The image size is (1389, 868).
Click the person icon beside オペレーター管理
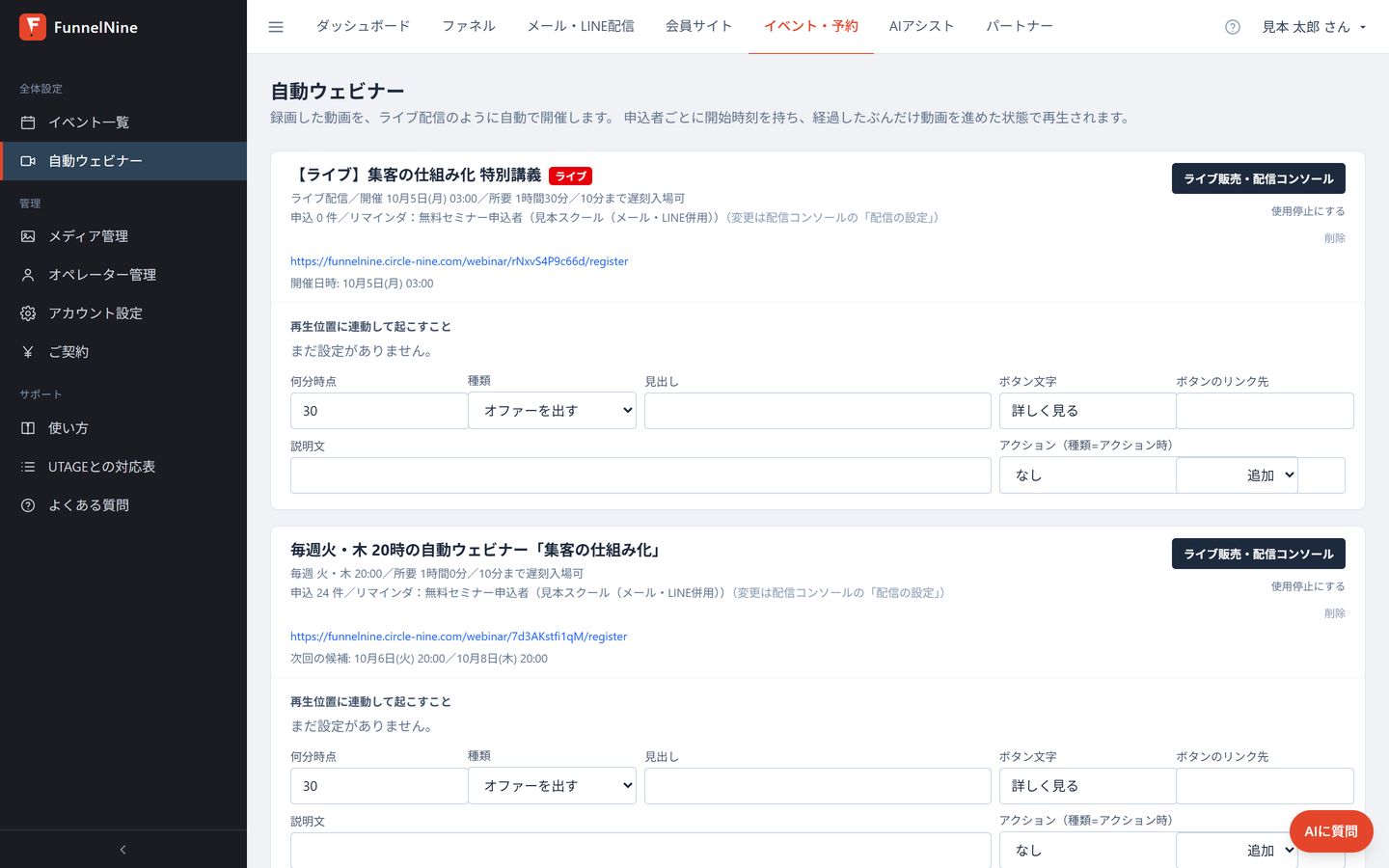tap(28, 275)
